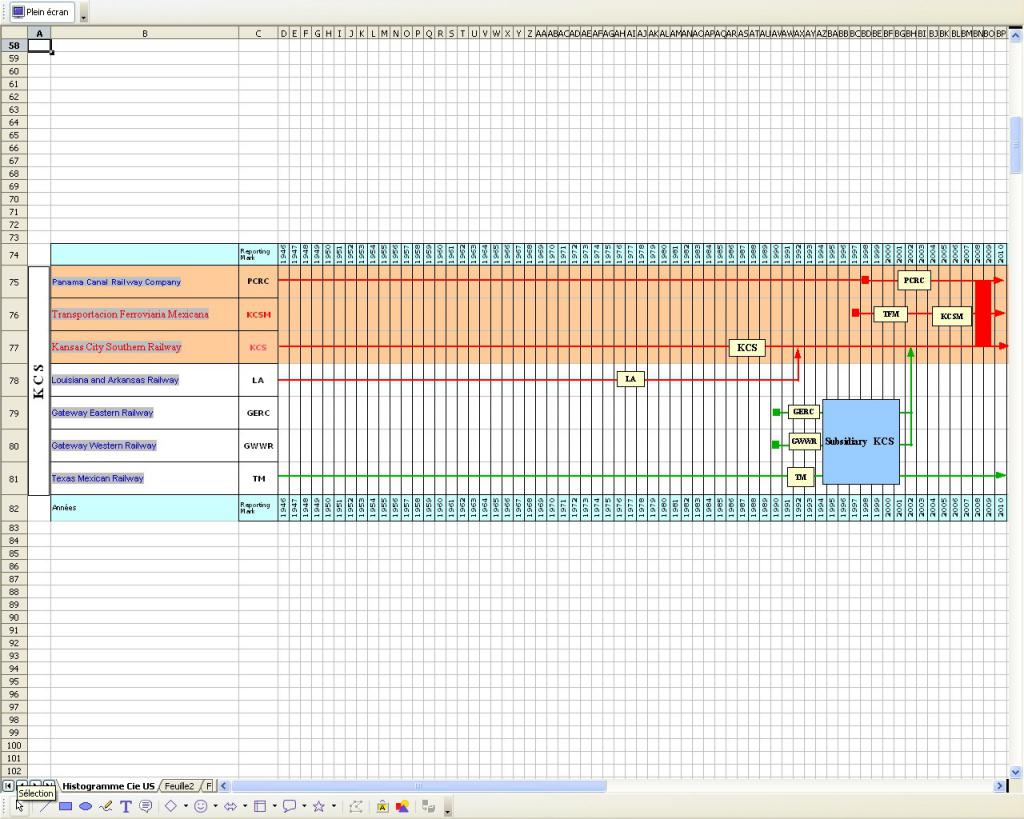The height and width of the screenshot is (819, 1024).
Task: Click horizontal scrollbar left arrow
Action: pos(223,786)
